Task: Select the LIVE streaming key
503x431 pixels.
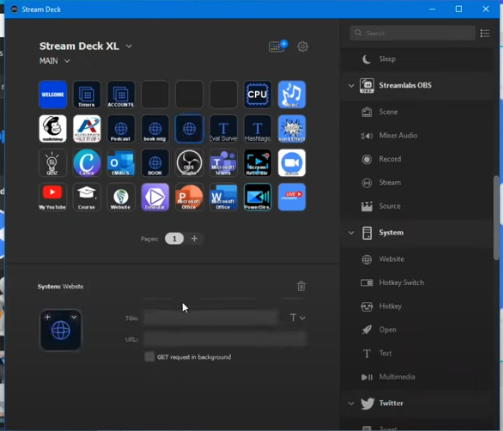Action: pos(292,197)
